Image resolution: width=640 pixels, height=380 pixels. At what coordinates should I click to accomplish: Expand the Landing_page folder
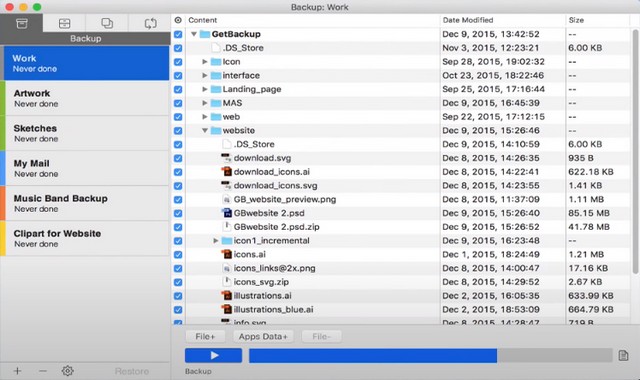pyautogui.click(x=205, y=89)
